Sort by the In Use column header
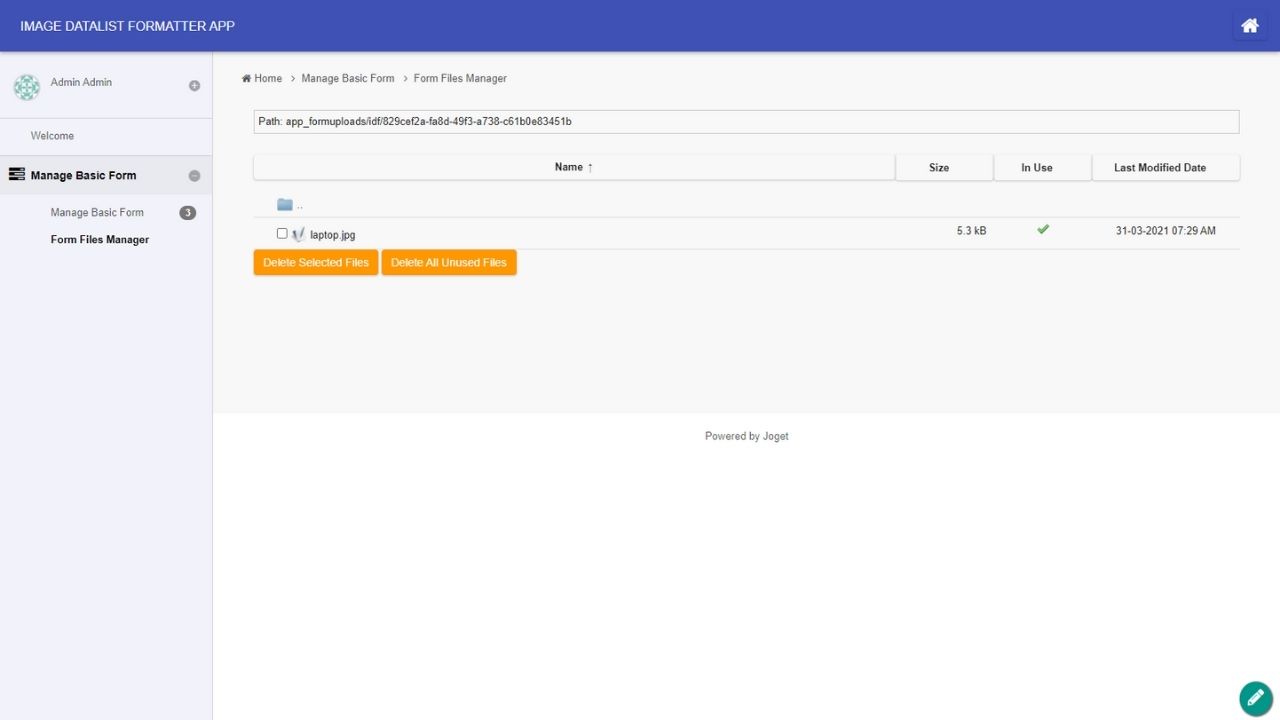1280x720 pixels. [1042, 168]
